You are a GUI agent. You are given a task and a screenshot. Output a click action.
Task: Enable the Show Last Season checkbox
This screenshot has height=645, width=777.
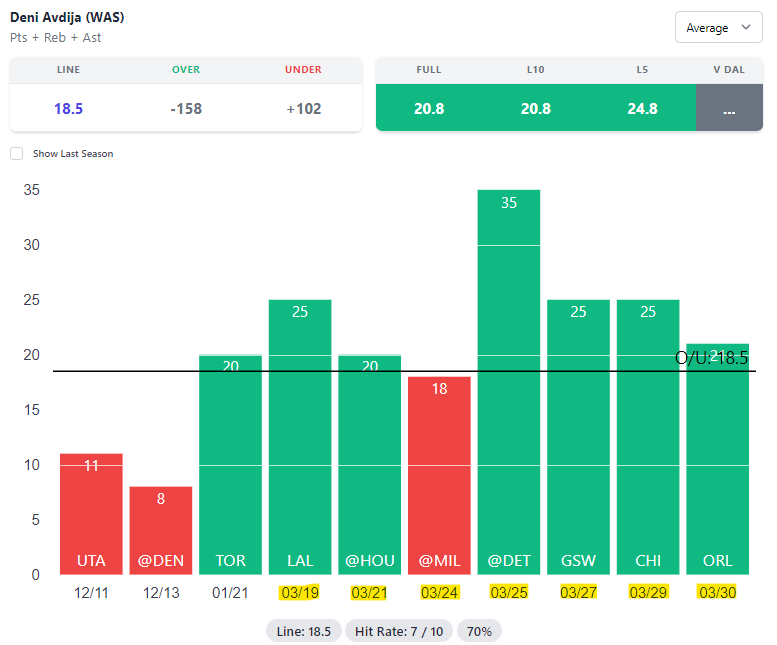click(16, 154)
